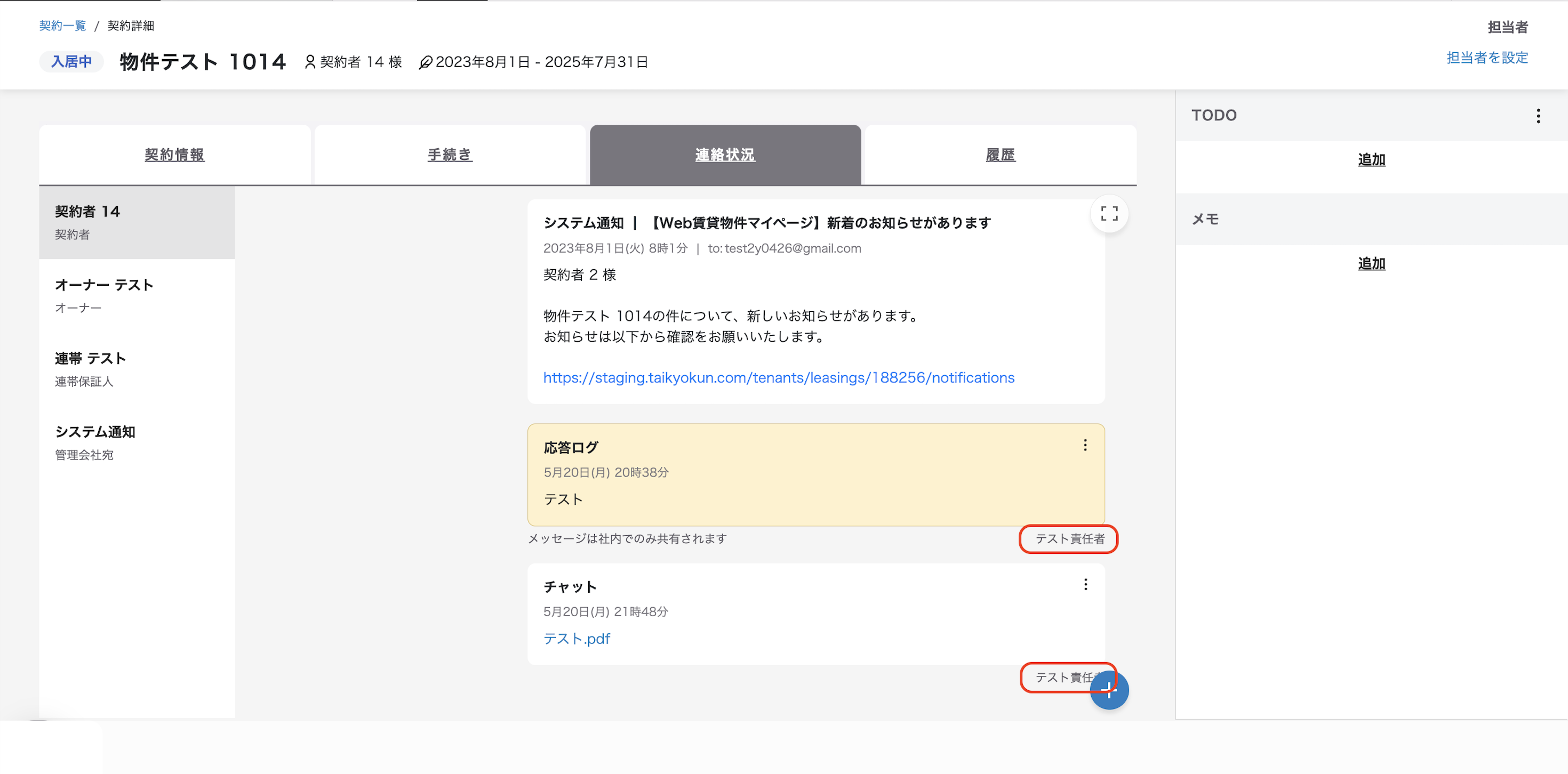The image size is (1568, 774).
Task: Click テスト責任者 label under 応答ログ
Action: [1069, 538]
